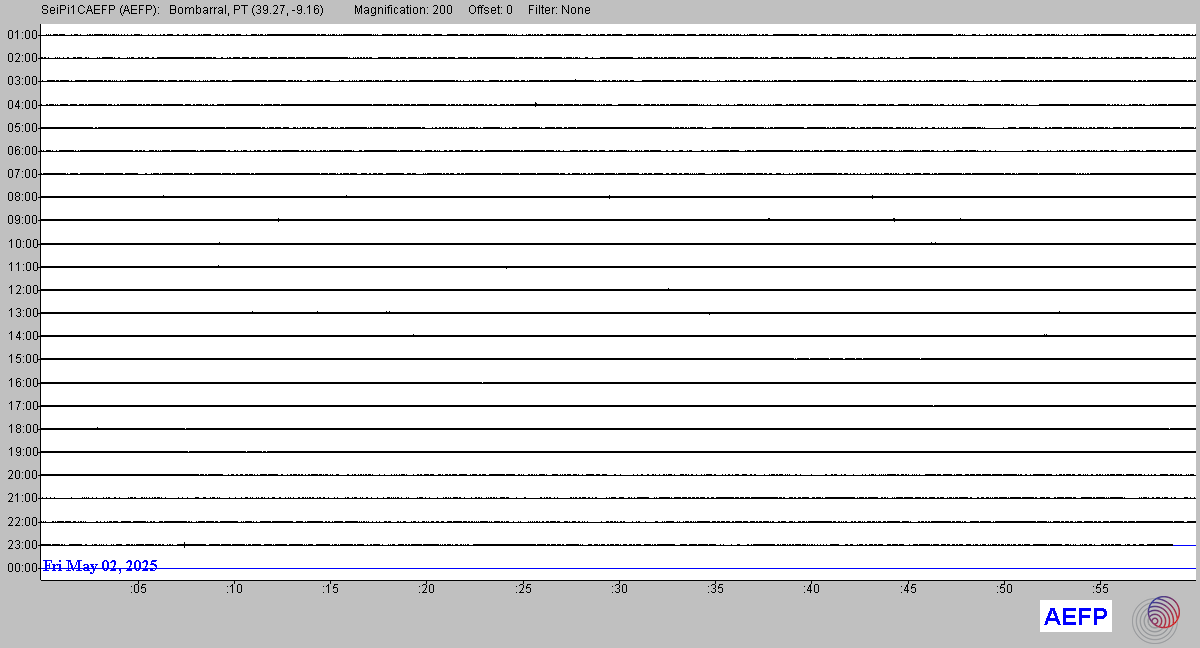Select the 16:00 hour label
This screenshot has height=648, width=1200.
(22, 383)
